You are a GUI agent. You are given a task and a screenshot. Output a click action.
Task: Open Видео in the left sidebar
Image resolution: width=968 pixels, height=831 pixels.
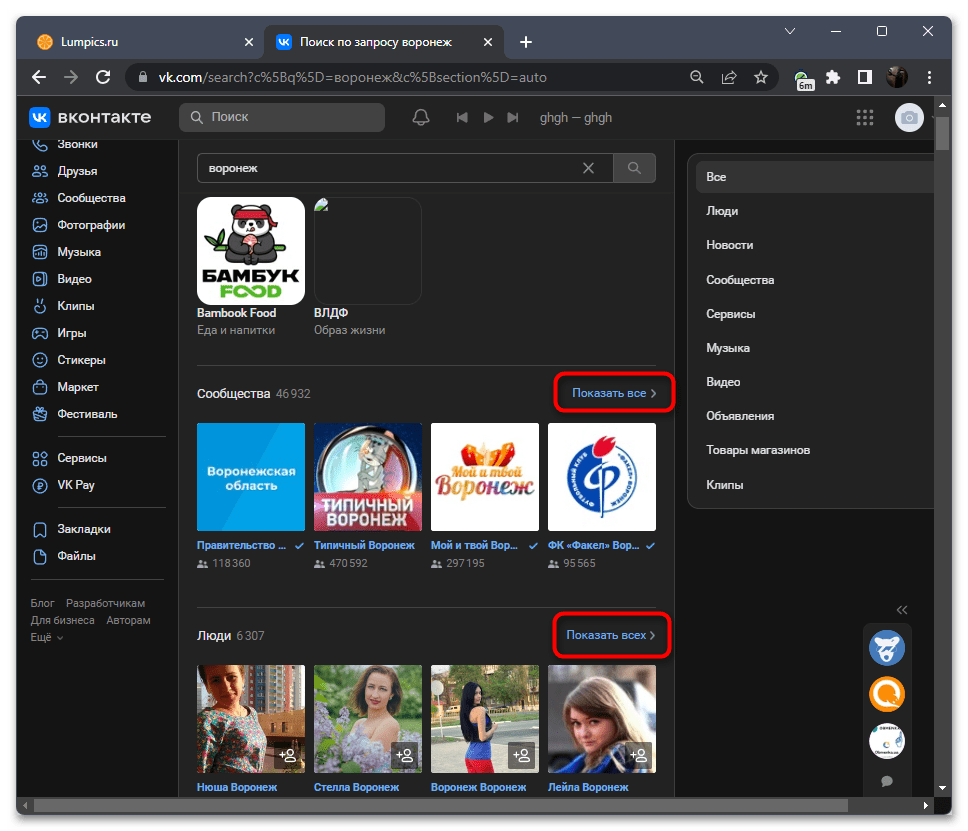point(62,279)
